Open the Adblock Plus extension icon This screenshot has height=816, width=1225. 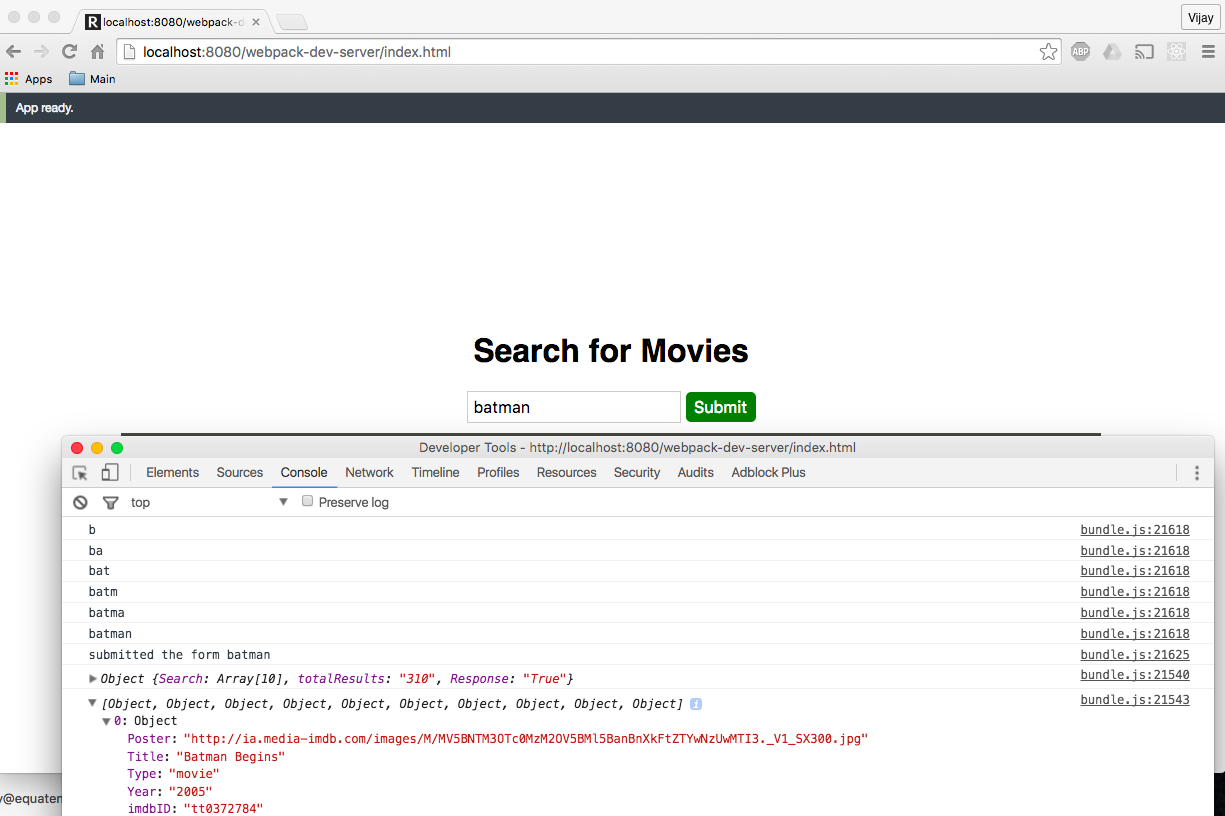click(1080, 52)
